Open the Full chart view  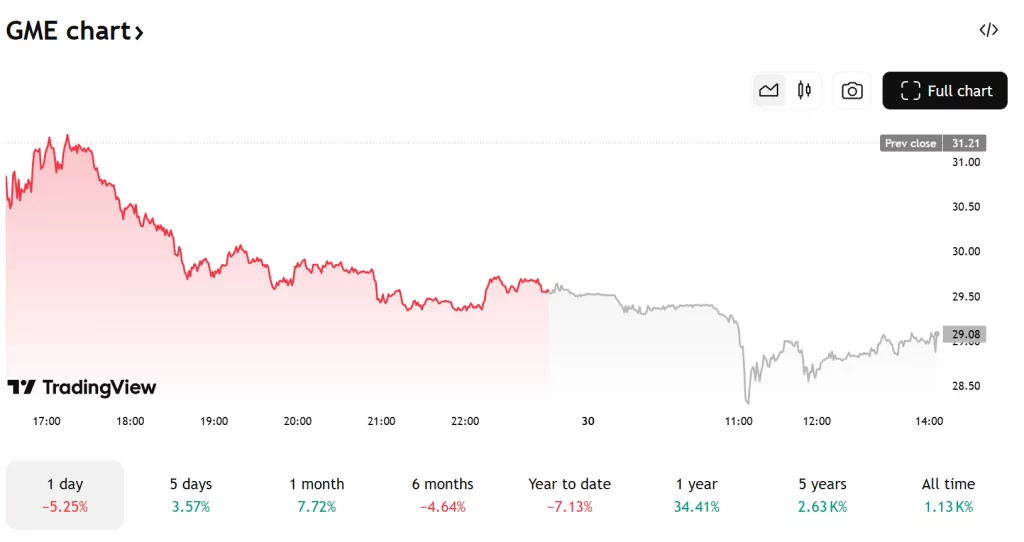[x=945, y=91]
